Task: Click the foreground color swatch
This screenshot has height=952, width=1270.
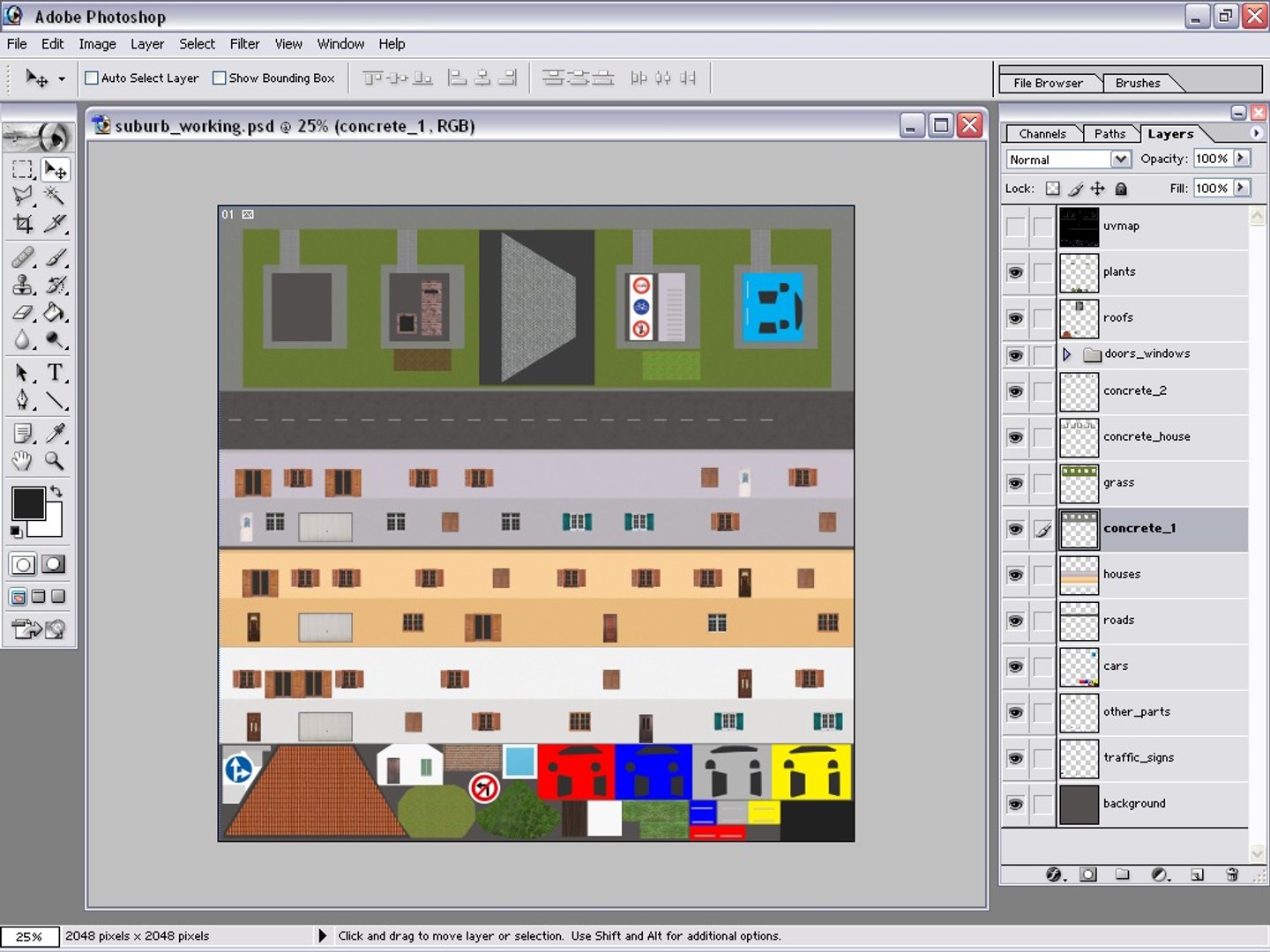Action: [x=27, y=504]
